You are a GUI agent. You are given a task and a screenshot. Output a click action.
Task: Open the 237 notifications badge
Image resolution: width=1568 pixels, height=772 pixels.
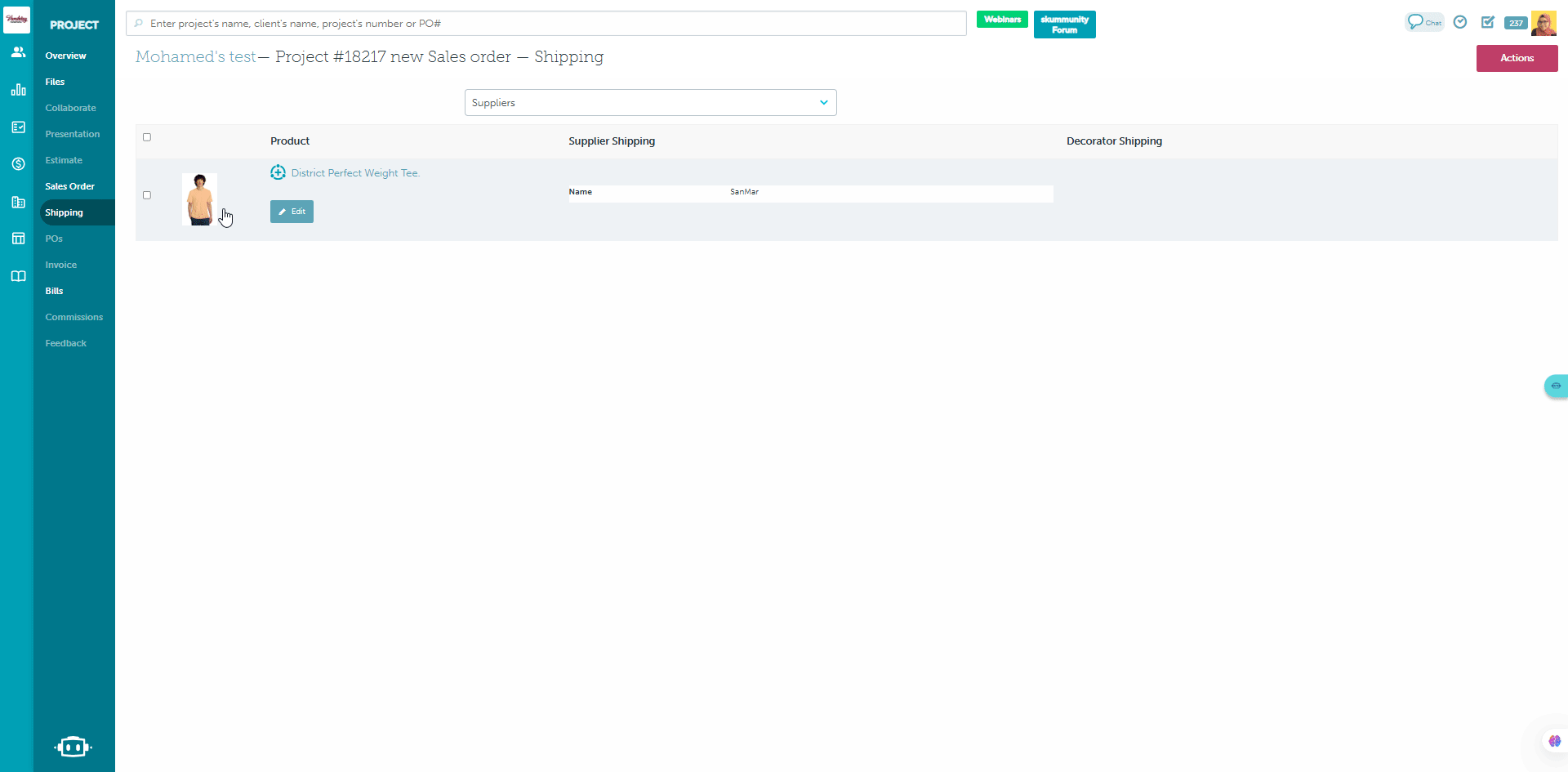(1516, 23)
